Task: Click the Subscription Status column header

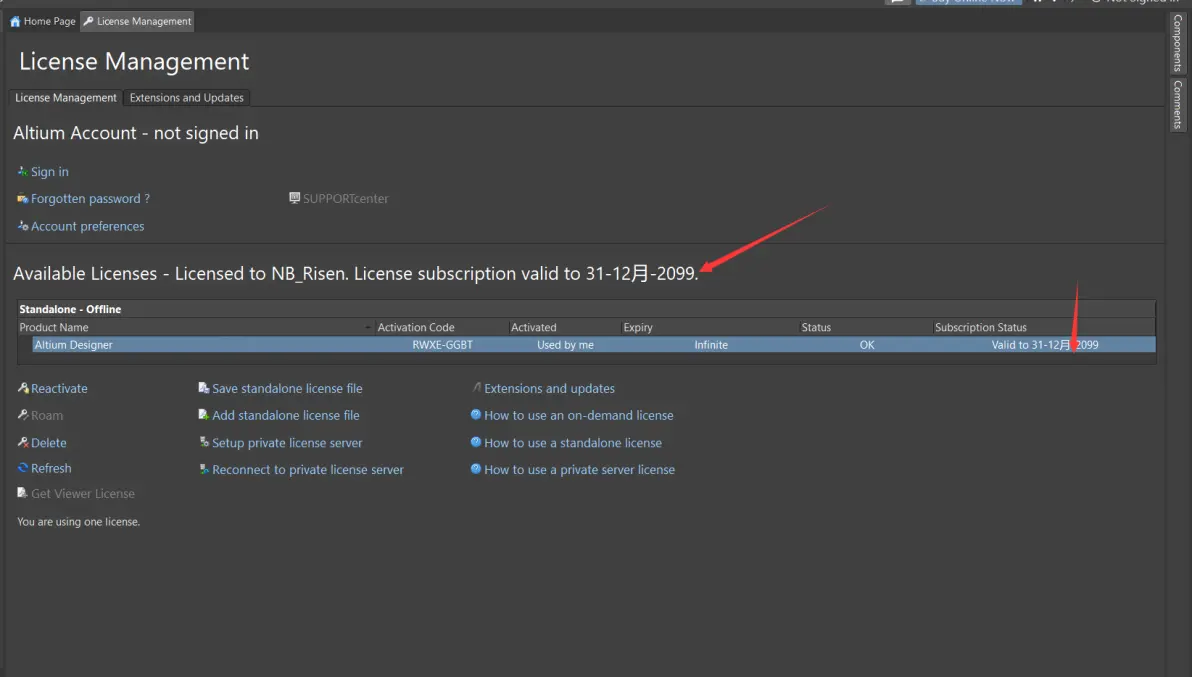Action: tap(1044, 327)
